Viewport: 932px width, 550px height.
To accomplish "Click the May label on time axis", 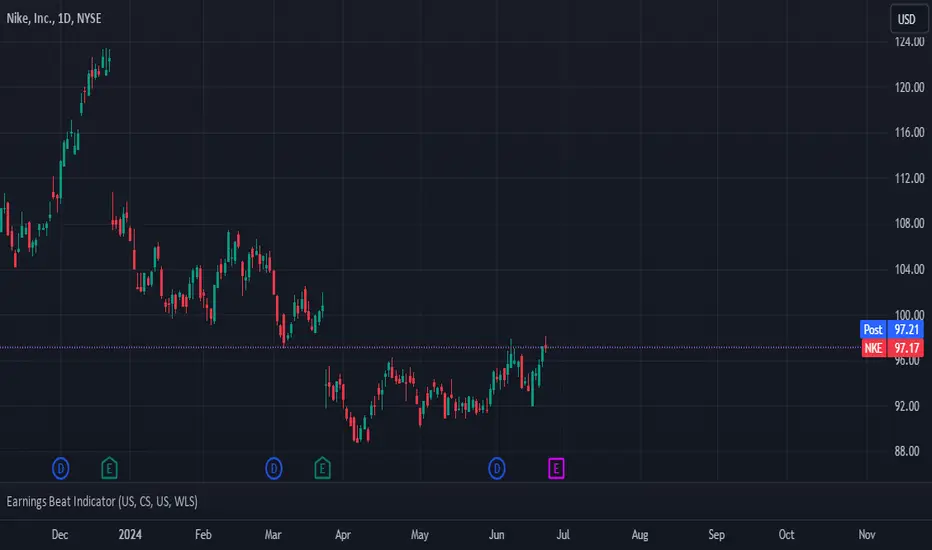I will (x=420, y=535).
